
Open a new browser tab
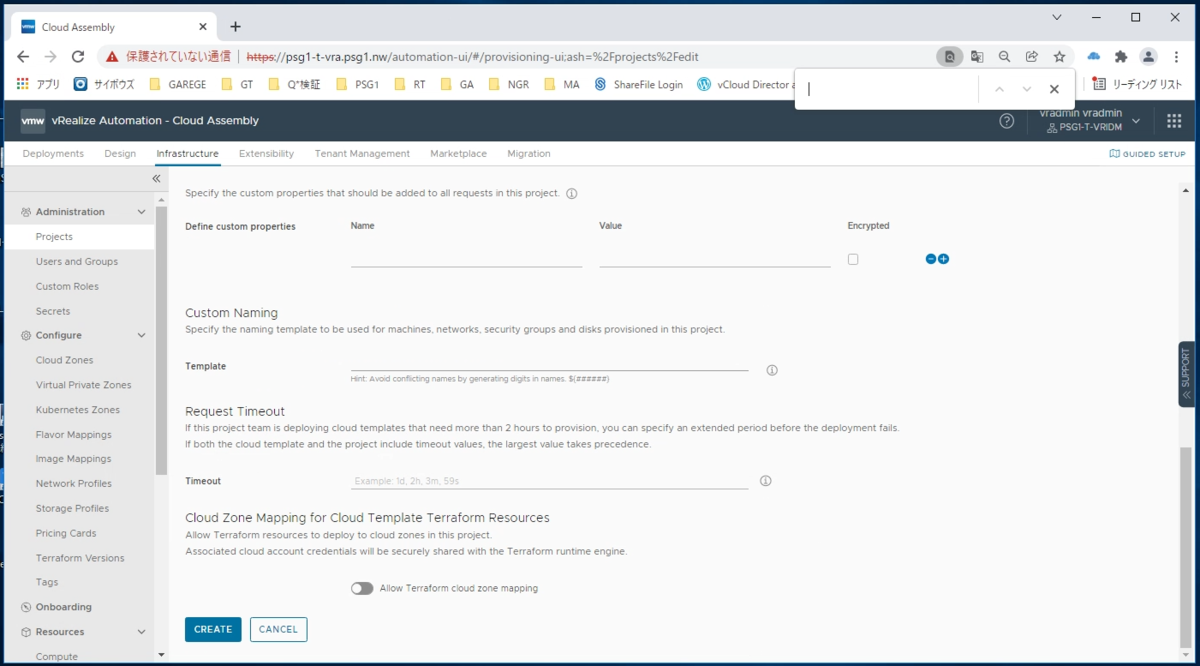point(236,26)
